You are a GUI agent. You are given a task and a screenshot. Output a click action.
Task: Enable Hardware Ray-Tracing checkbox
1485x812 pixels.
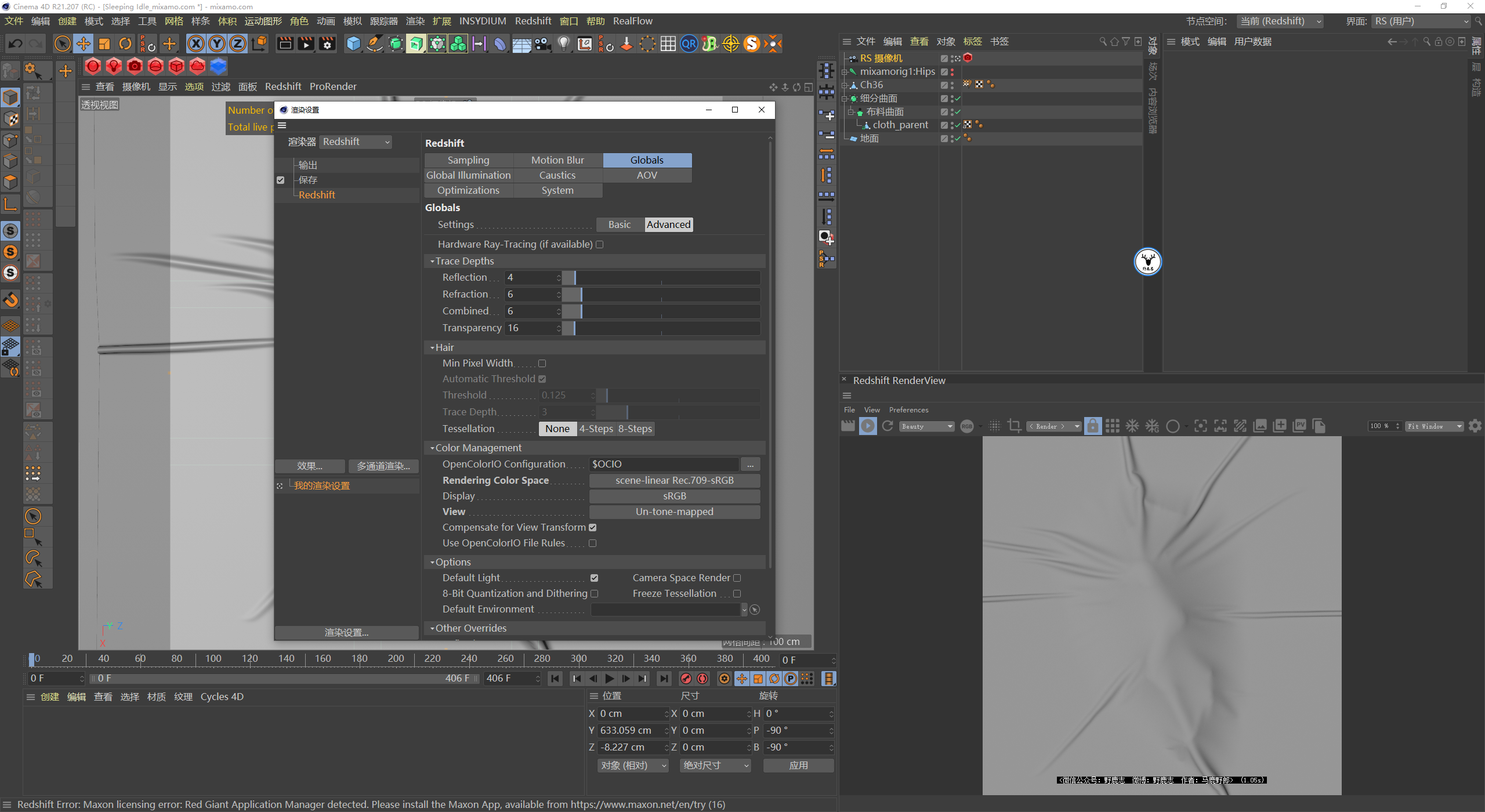(x=600, y=245)
